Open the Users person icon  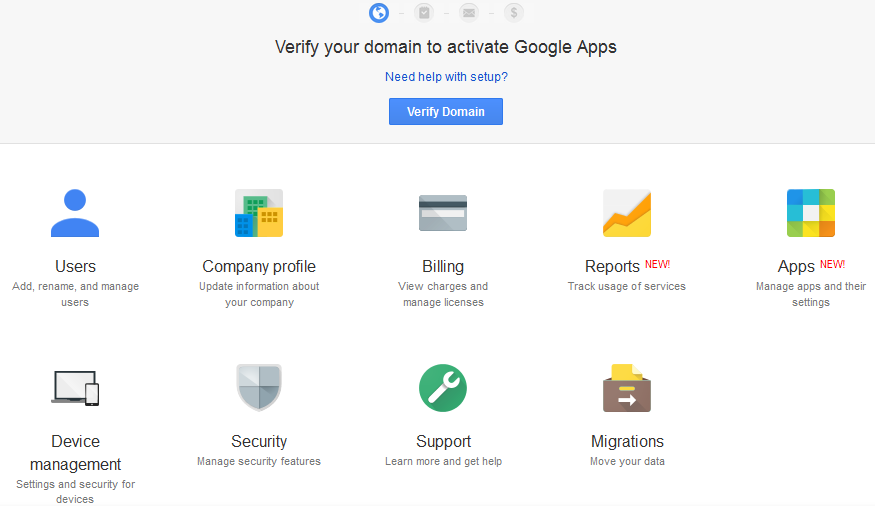(75, 213)
